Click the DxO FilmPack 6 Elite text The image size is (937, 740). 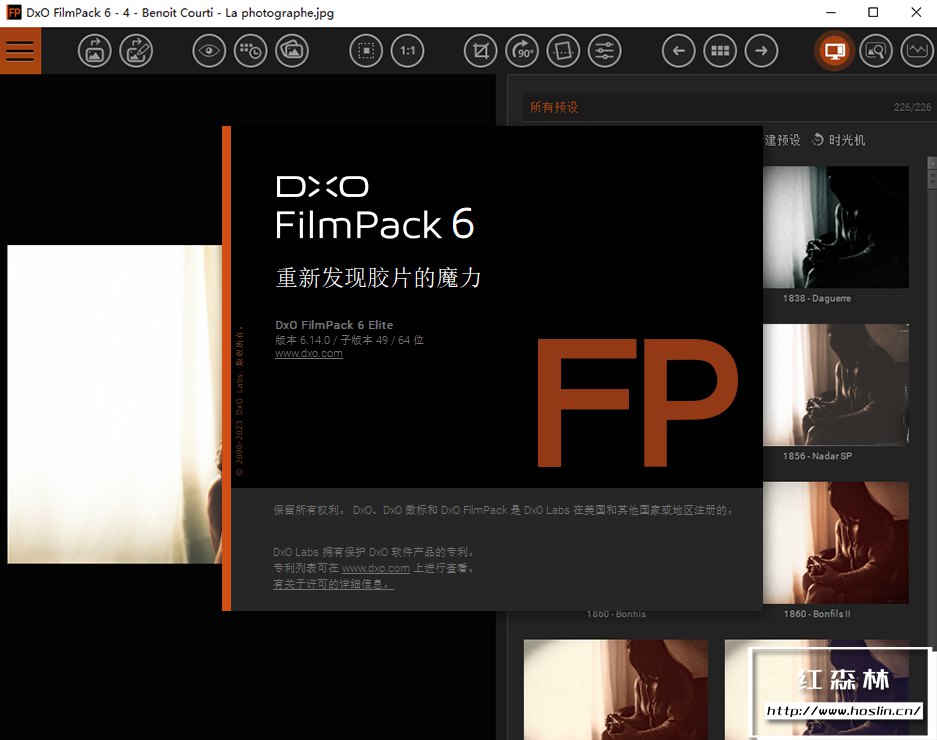334,325
